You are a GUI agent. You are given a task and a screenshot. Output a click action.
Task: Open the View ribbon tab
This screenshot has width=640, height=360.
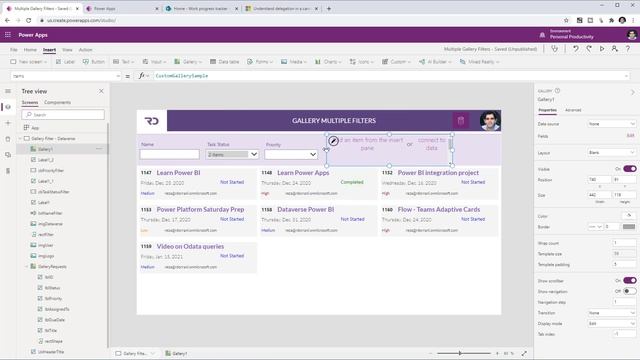67,49
